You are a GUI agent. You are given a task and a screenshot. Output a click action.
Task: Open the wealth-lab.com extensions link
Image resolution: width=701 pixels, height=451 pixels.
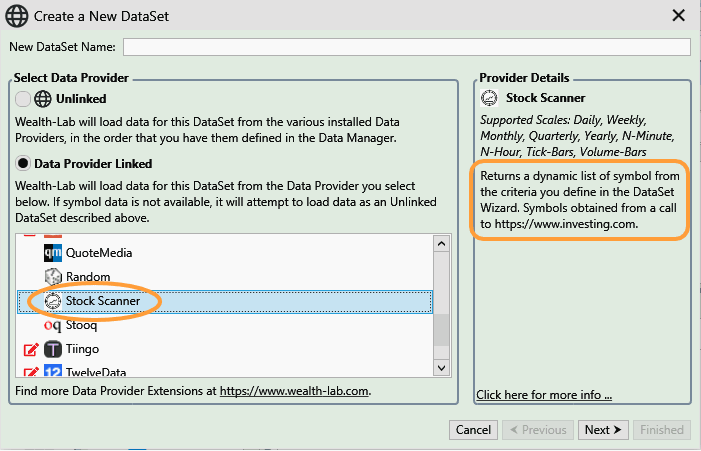click(294, 391)
